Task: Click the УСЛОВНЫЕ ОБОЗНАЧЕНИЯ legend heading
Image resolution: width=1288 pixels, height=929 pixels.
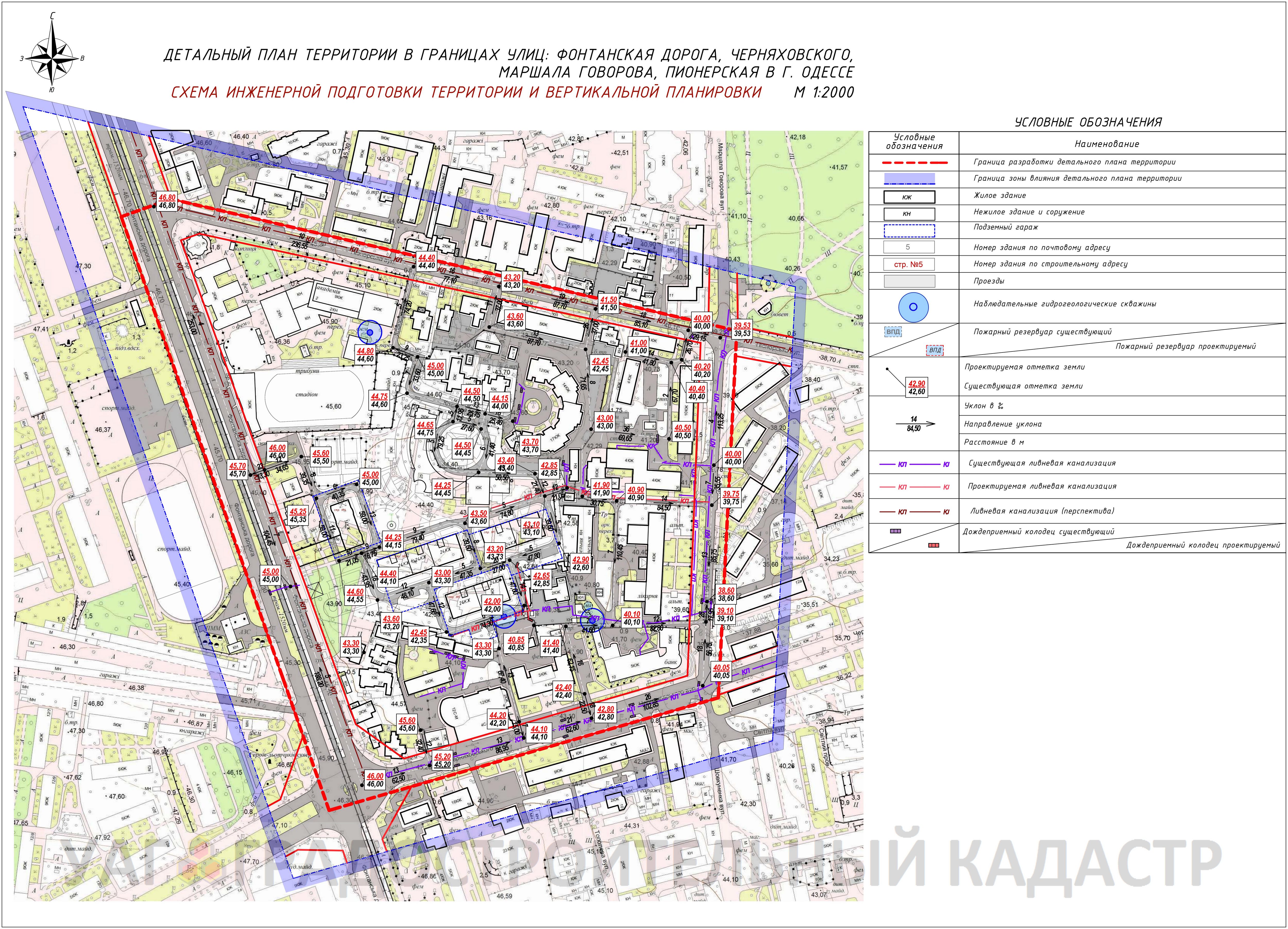Action: [x=1088, y=122]
